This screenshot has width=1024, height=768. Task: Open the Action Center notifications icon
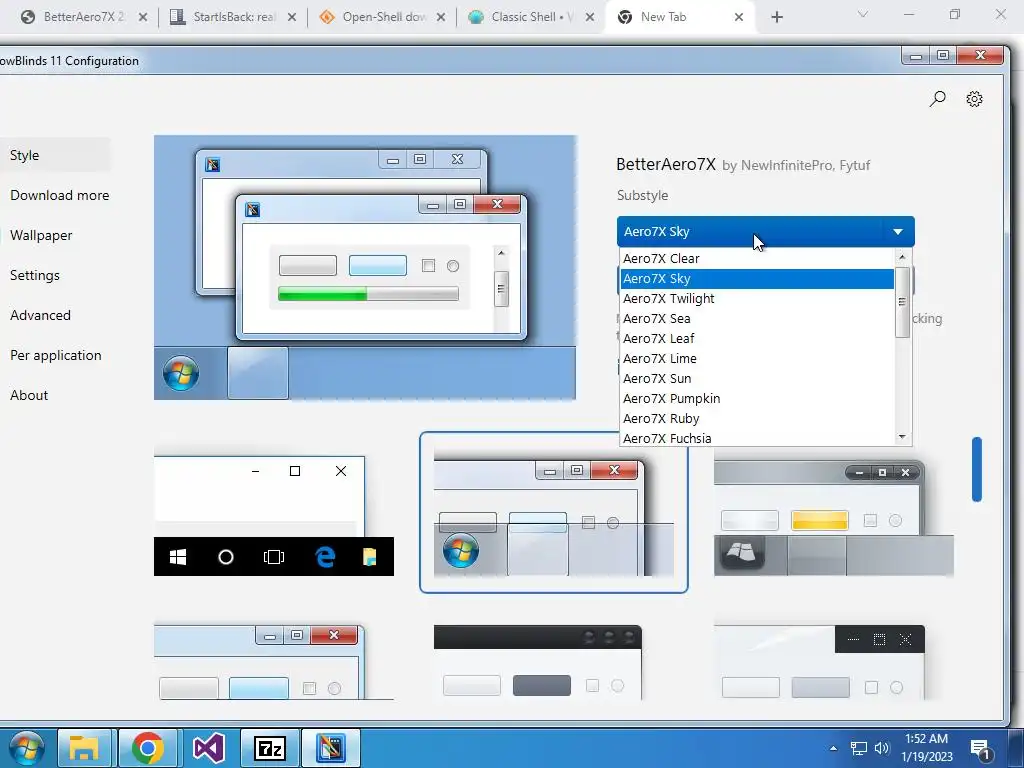981,749
